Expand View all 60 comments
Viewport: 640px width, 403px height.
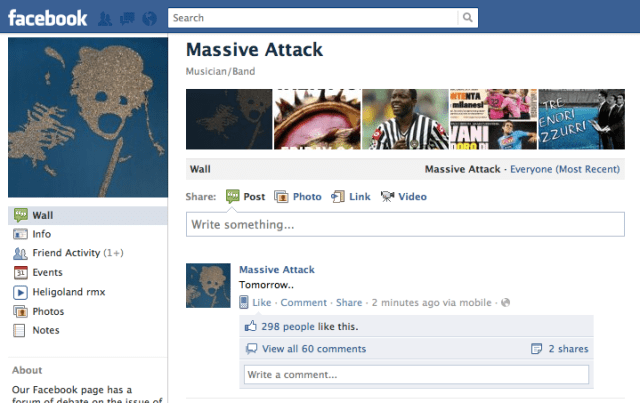(x=313, y=349)
